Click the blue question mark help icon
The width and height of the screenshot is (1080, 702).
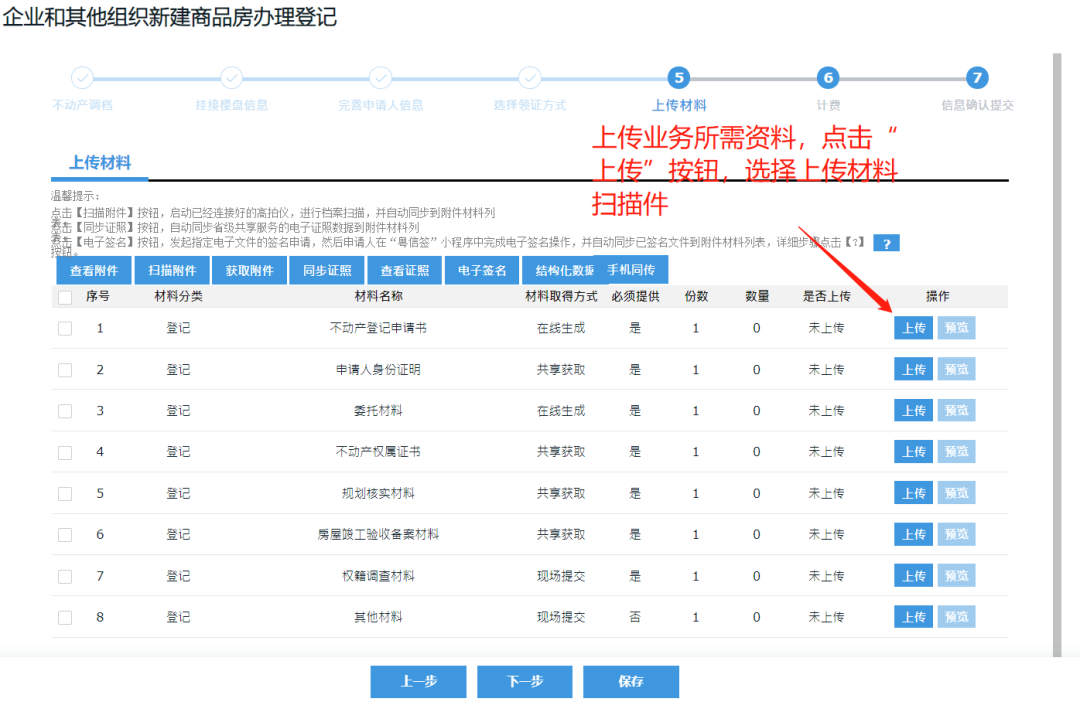tap(886, 242)
